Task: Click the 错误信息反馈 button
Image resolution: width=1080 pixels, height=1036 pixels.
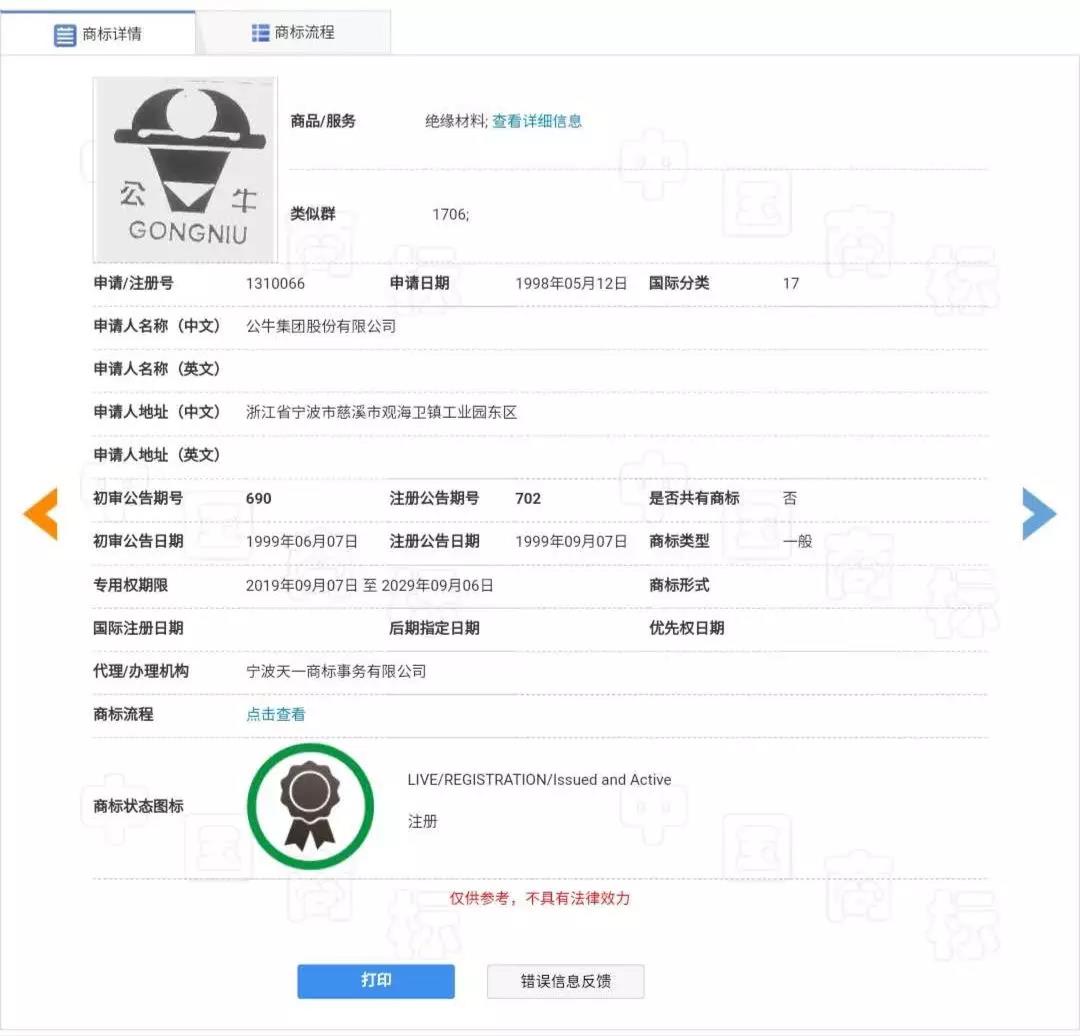Action: pyautogui.click(x=565, y=982)
